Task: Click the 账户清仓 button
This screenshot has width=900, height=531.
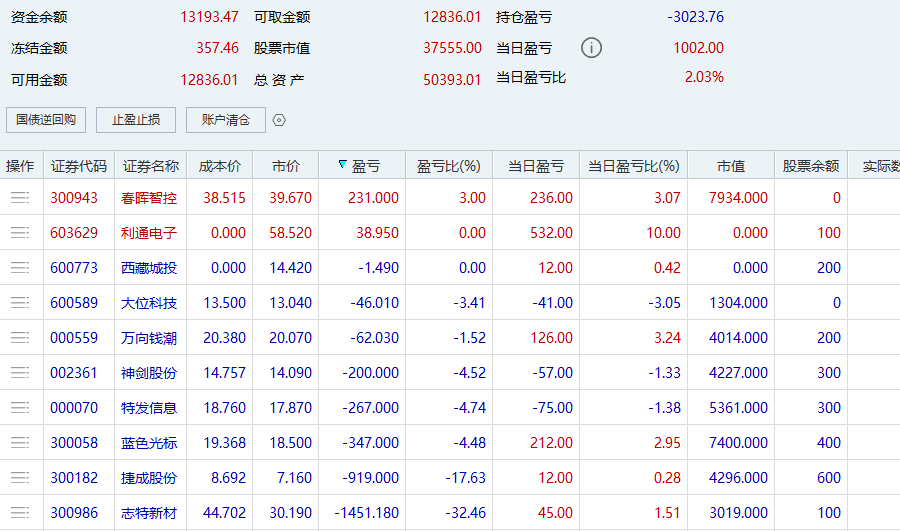Action: 226,120
